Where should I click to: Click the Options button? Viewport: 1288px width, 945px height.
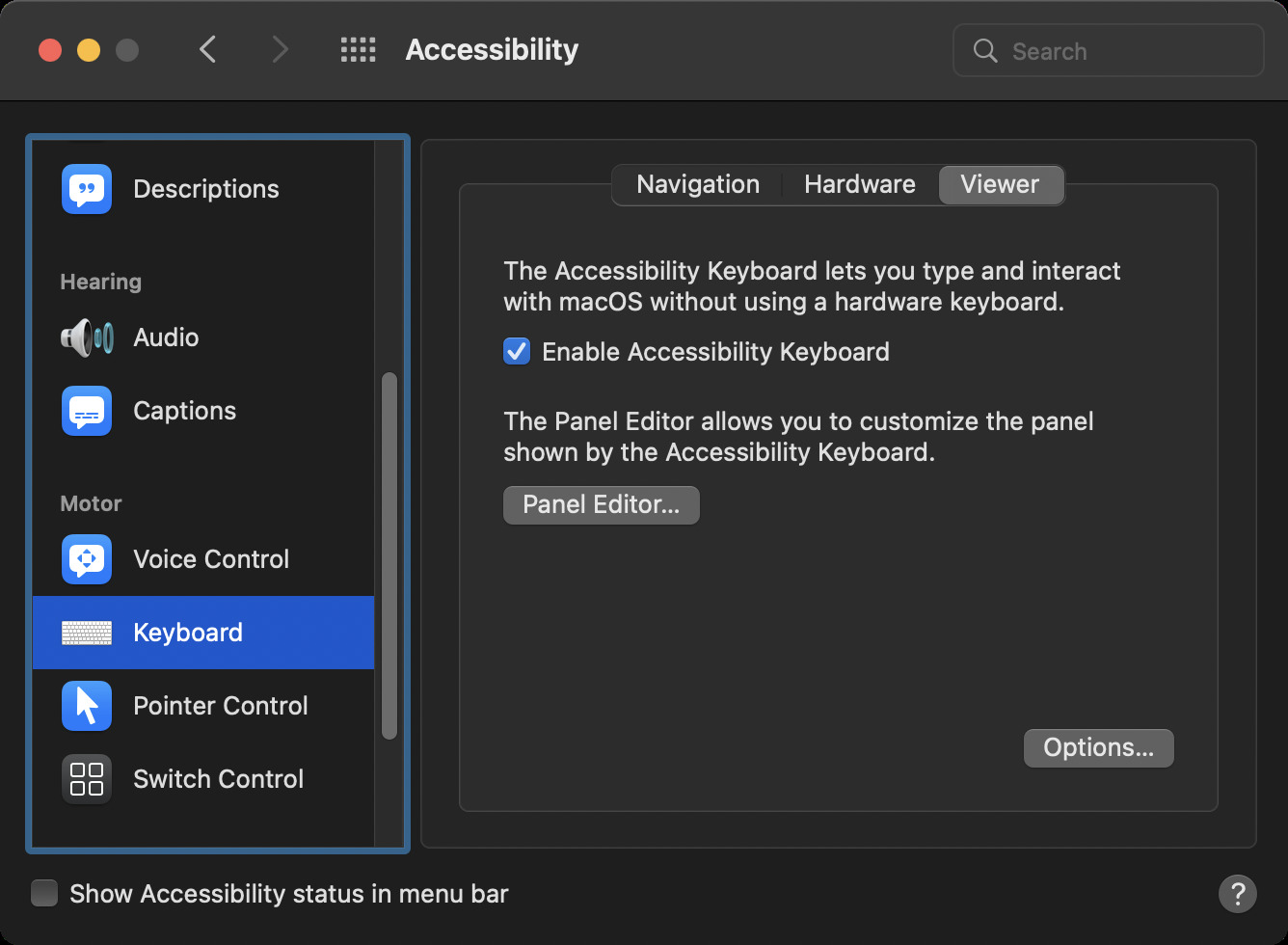tap(1098, 748)
